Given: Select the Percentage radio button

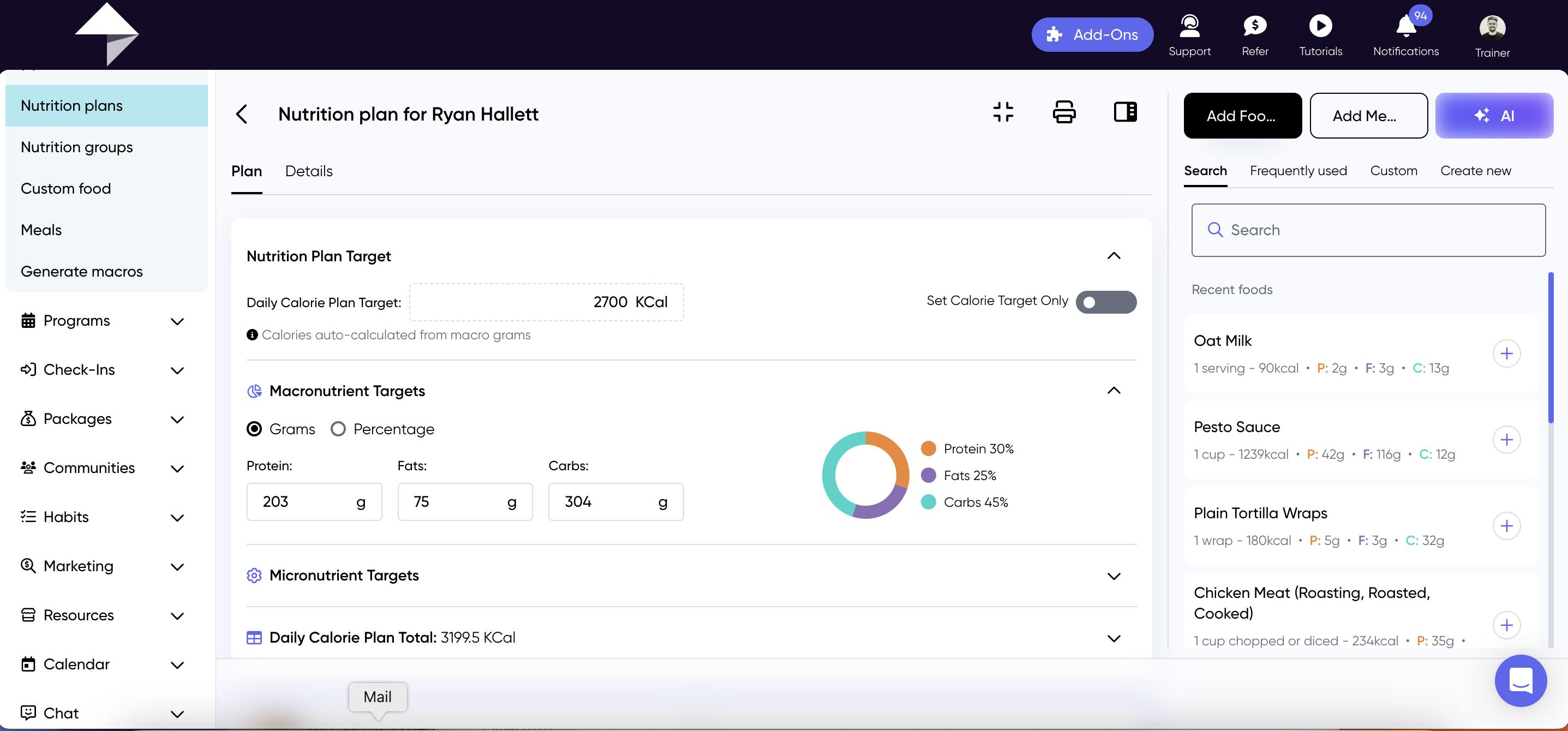Looking at the screenshot, I should click(338, 429).
